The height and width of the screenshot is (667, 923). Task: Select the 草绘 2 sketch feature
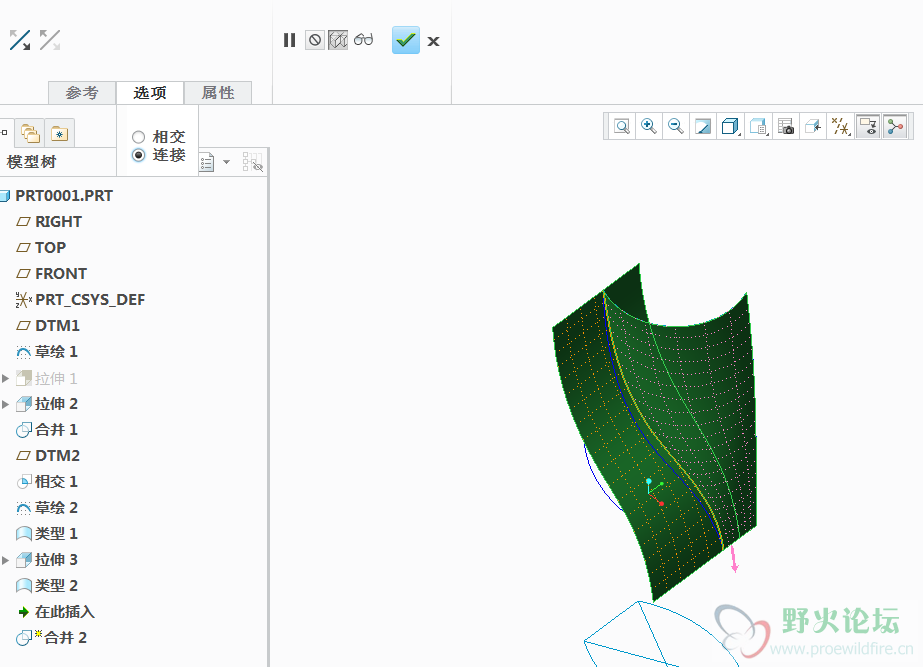[x=56, y=507]
